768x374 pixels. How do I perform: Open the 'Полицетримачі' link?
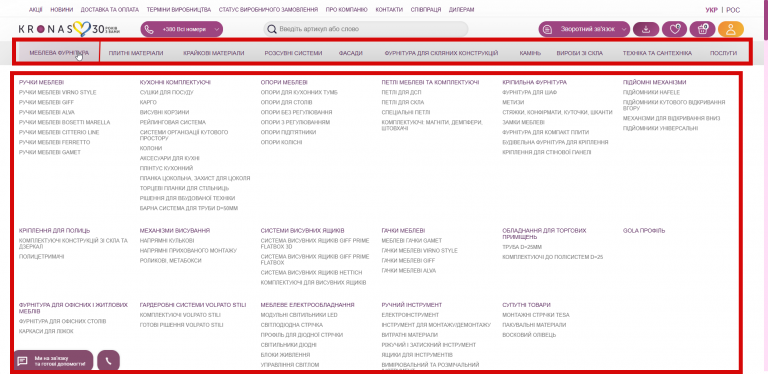(41, 257)
